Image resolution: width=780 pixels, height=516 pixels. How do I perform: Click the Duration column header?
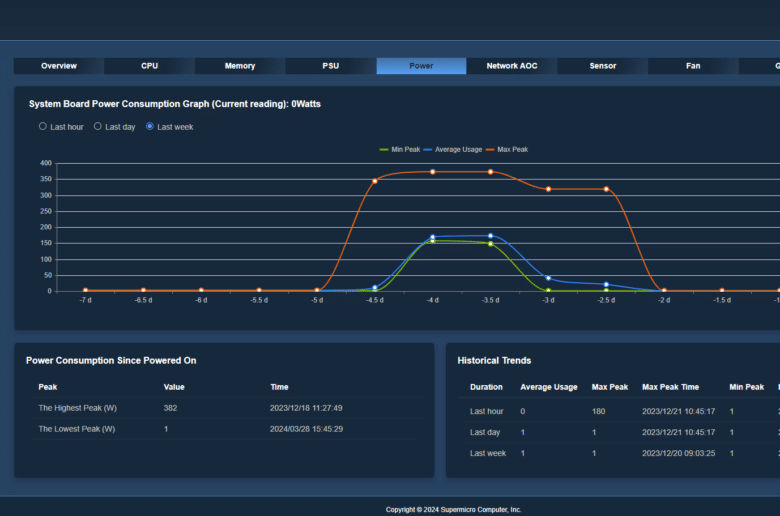486,387
